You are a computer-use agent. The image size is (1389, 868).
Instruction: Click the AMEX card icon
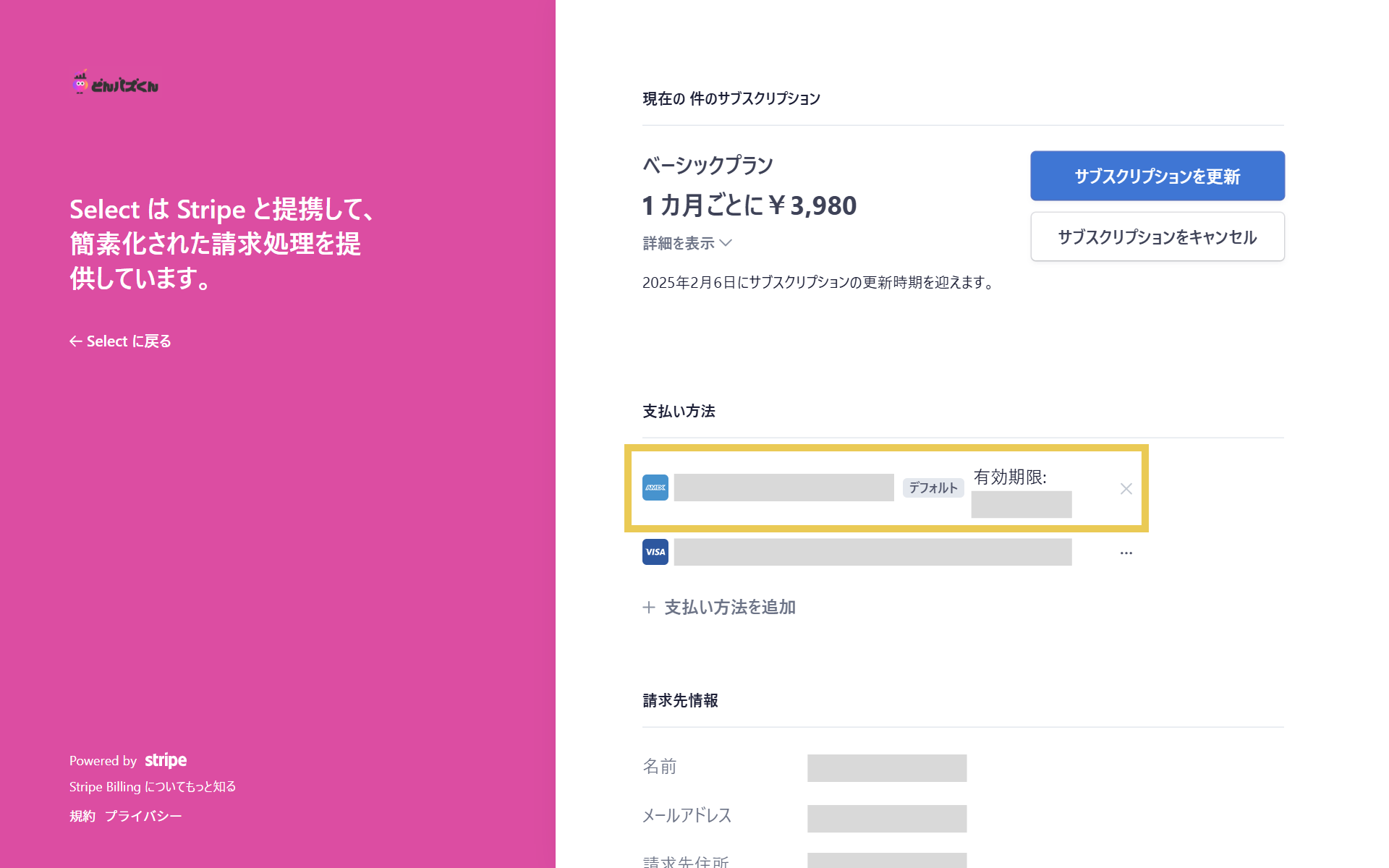(x=655, y=488)
